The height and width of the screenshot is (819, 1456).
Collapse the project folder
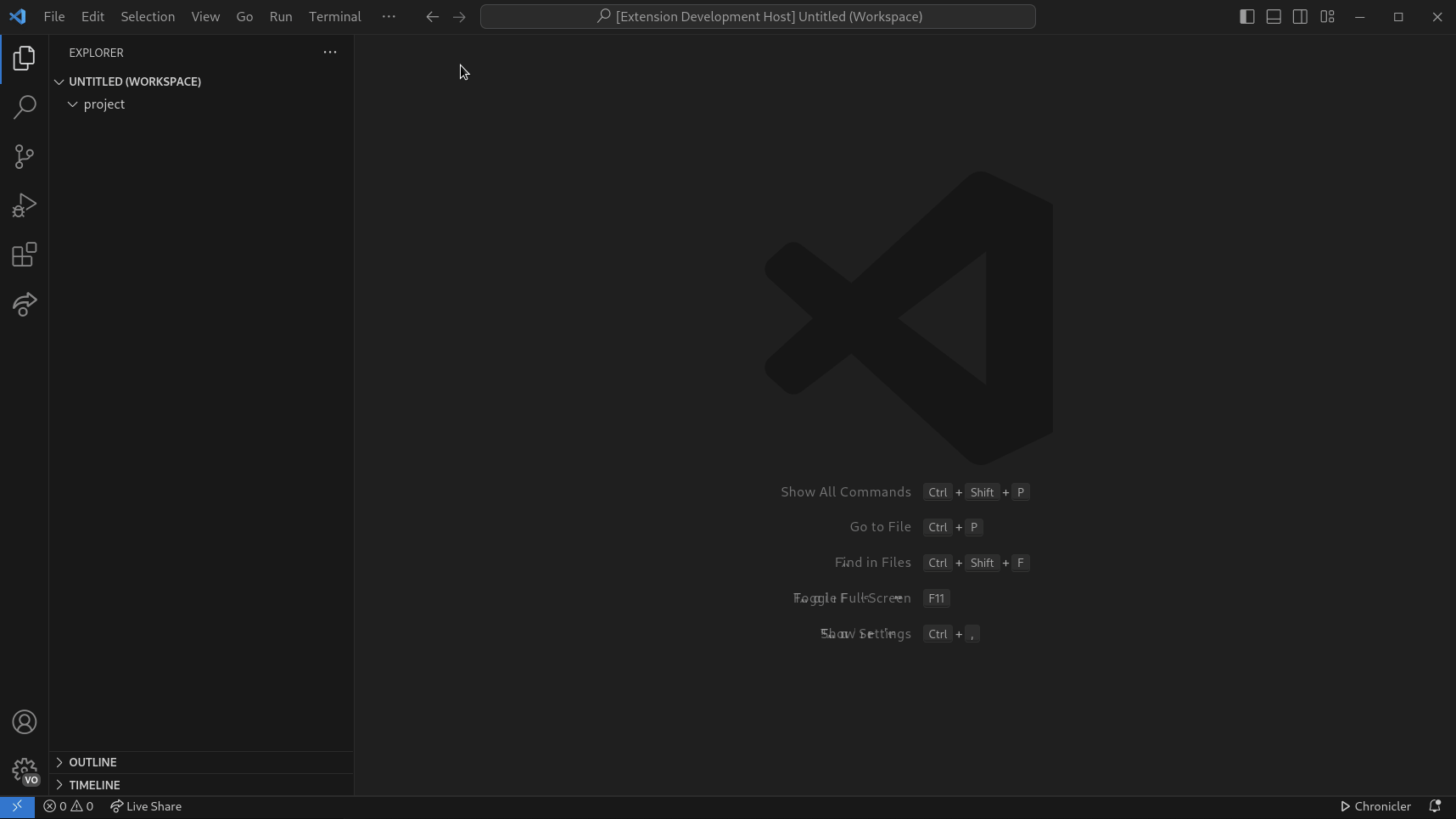point(73,104)
